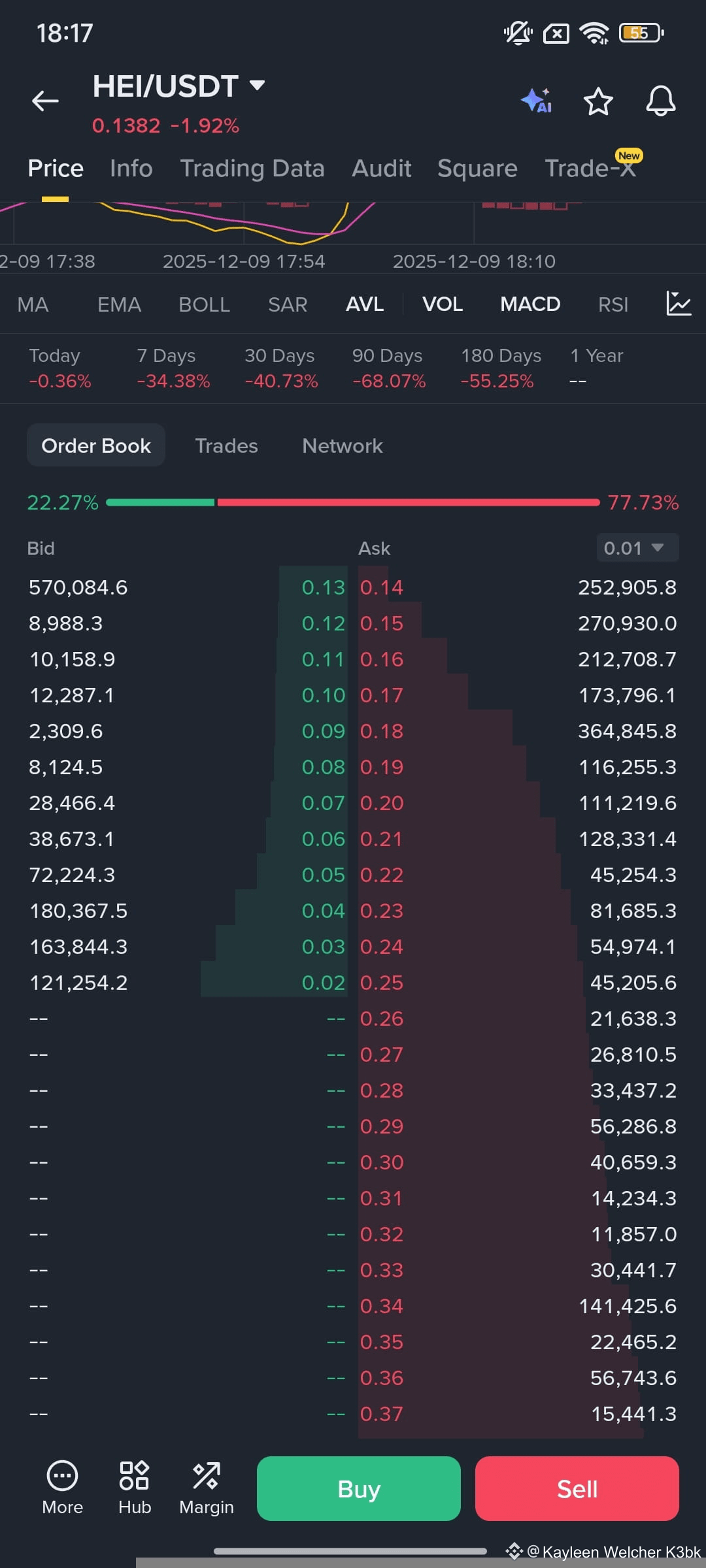Open the Hub icon

[135, 1487]
